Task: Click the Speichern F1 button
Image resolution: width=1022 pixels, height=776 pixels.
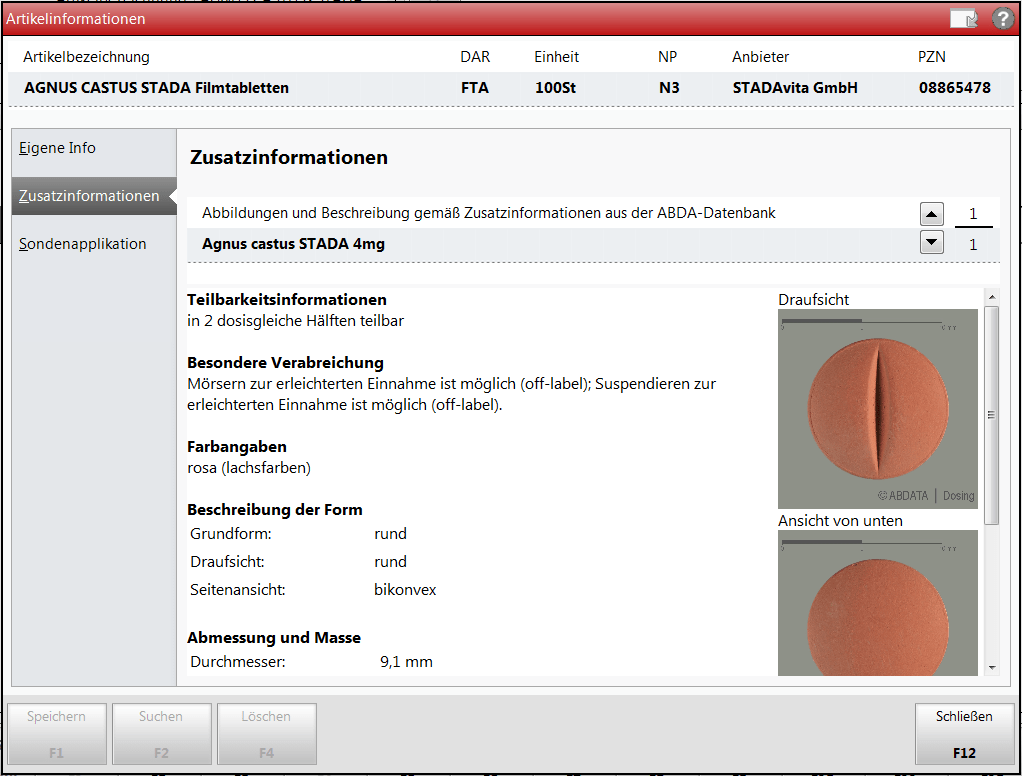Action: coord(57,734)
